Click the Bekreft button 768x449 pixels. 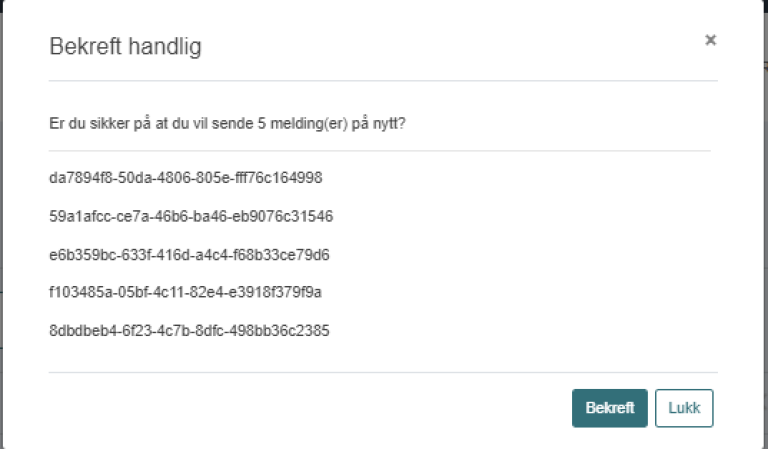[x=609, y=408]
